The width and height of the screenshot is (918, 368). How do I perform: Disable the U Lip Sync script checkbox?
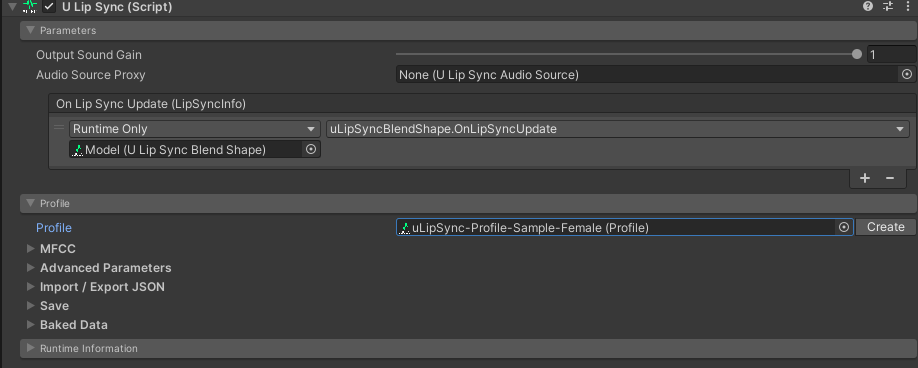[x=49, y=7]
